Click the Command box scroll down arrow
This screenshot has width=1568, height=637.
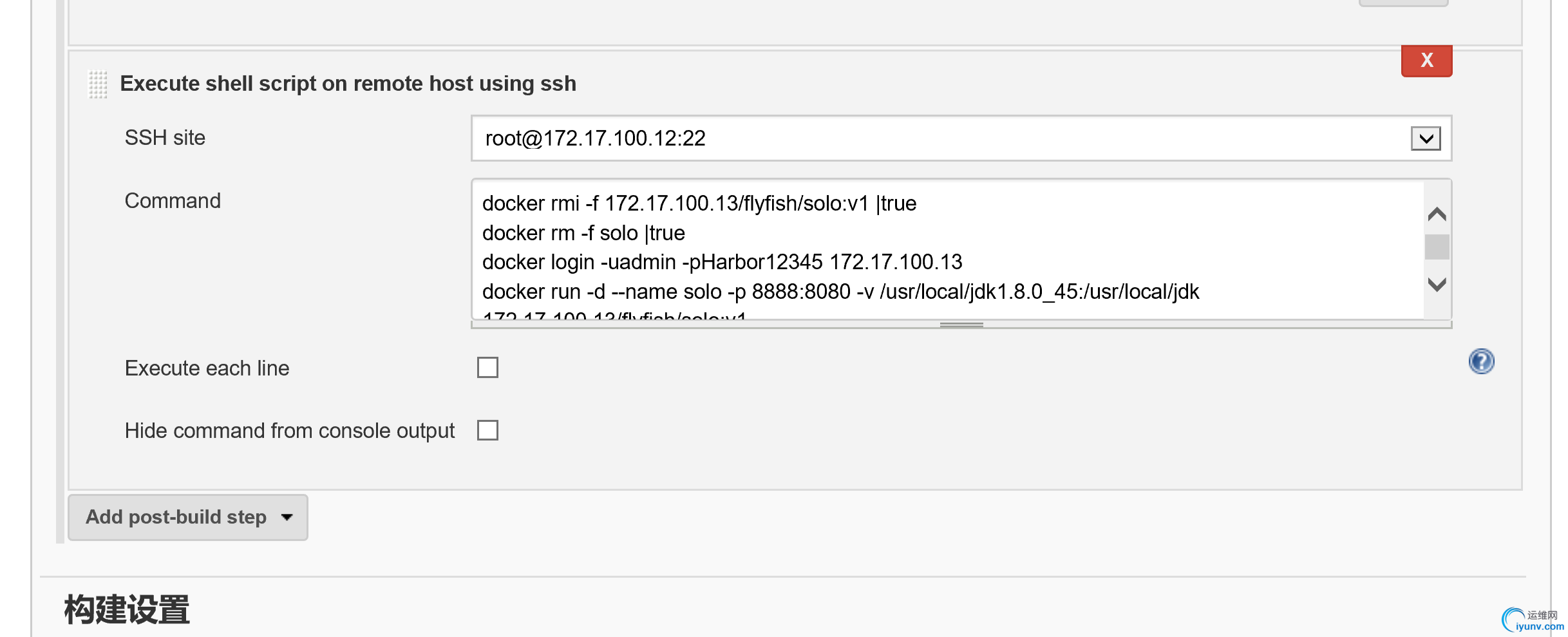pos(1437,284)
